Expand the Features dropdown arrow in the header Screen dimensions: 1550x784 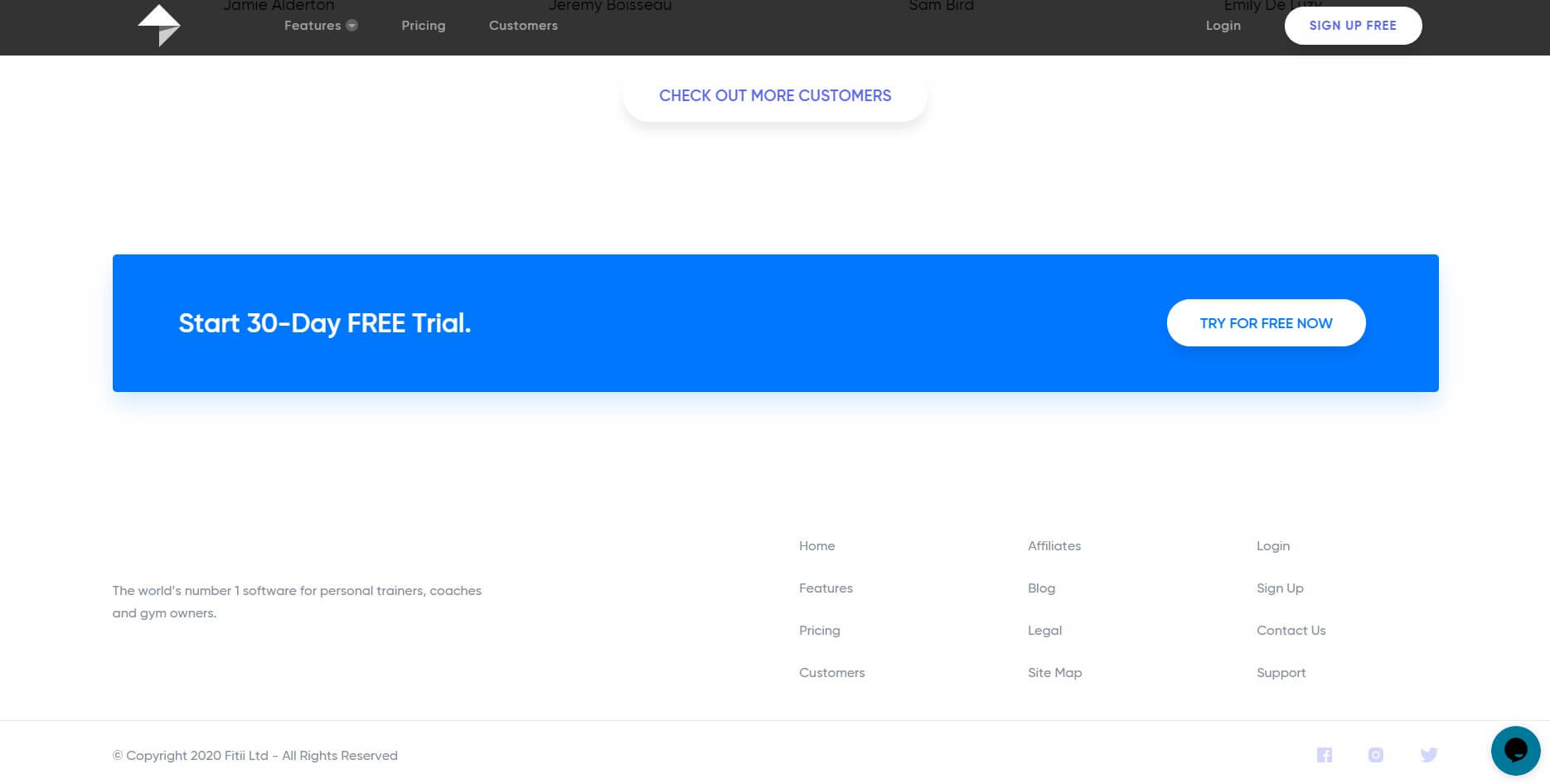[352, 26]
